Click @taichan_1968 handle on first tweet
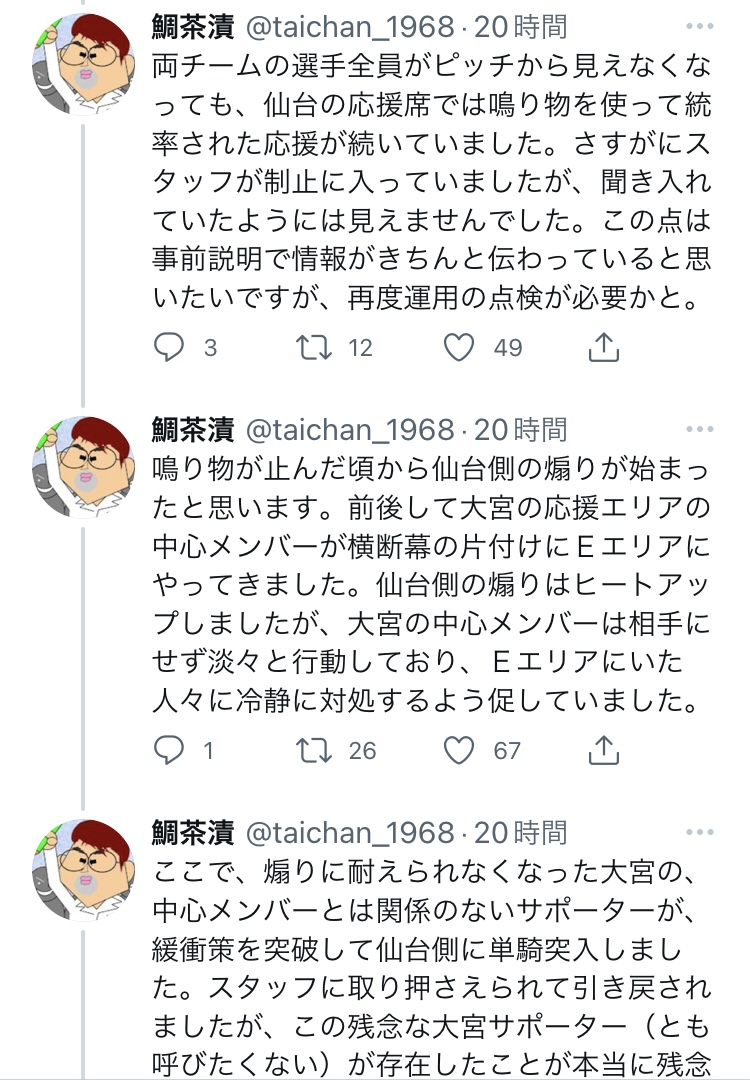 pos(349,27)
